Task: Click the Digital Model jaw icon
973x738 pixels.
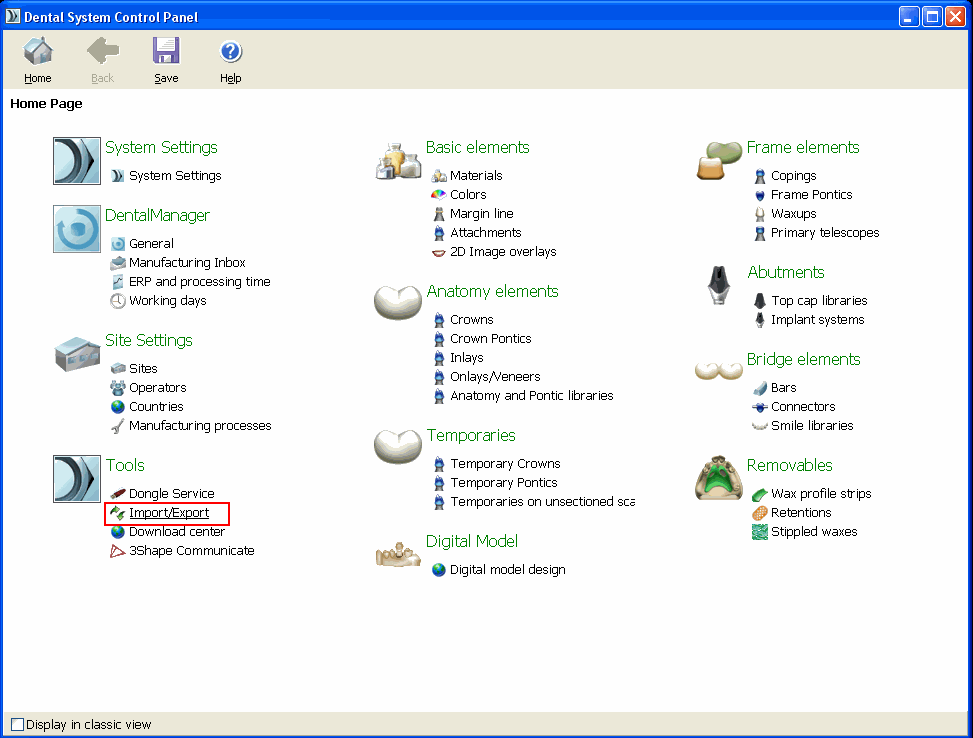Action: (398, 554)
